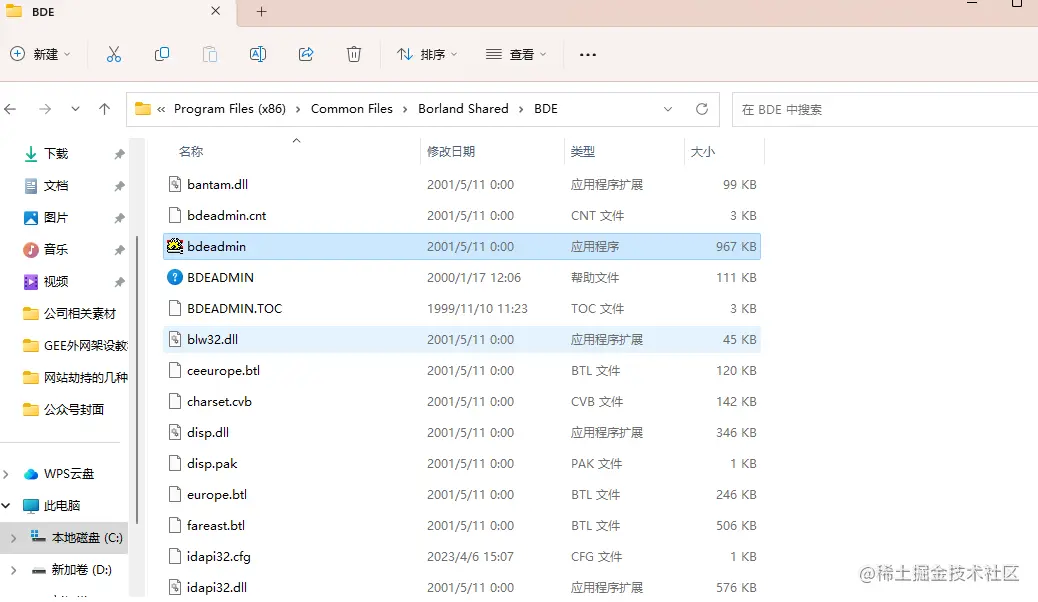Navigate to Common Files in the breadcrumb
The height and width of the screenshot is (602, 1038).
tap(352, 108)
